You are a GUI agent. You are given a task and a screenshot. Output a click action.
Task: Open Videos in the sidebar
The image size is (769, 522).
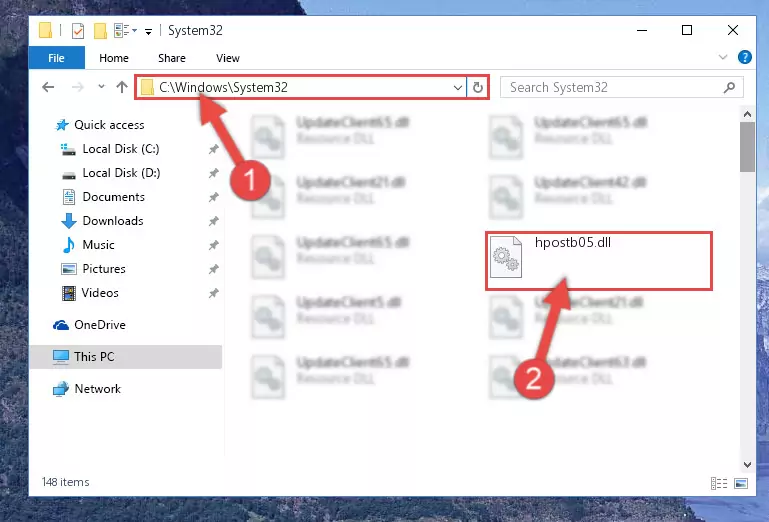coord(100,293)
